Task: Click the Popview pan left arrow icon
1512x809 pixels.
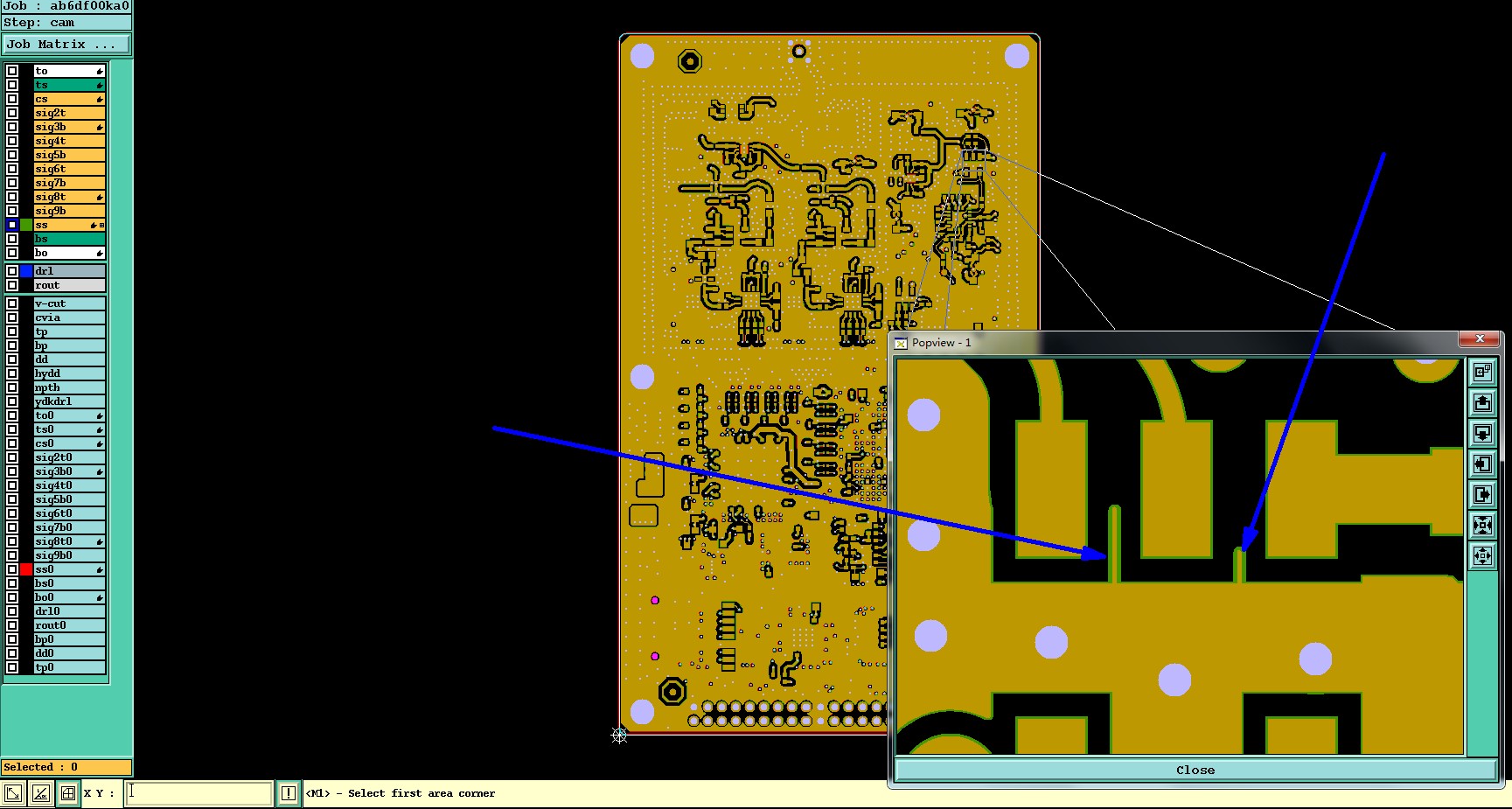Action: tap(1482, 464)
